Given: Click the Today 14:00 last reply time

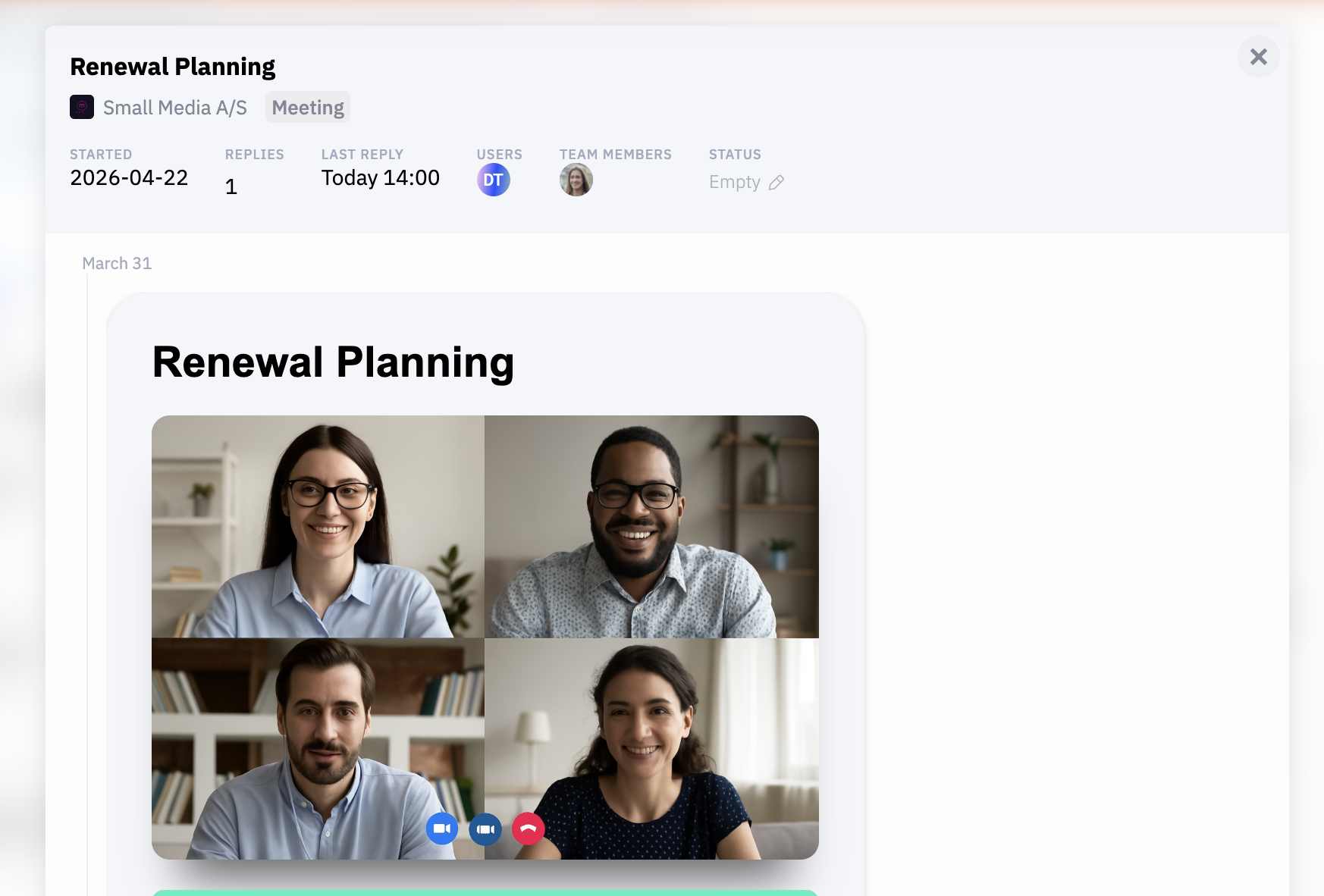Looking at the screenshot, I should click(x=380, y=178).
